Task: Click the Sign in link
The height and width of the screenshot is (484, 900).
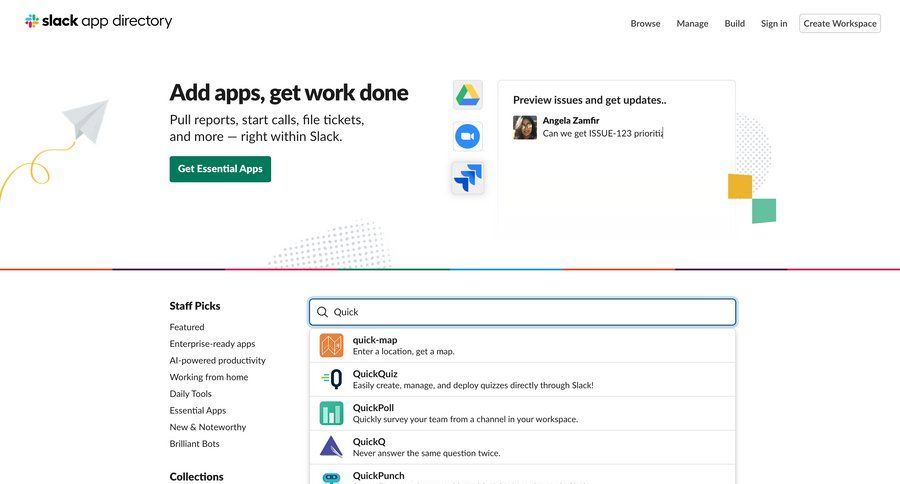Action: [774, 24]
